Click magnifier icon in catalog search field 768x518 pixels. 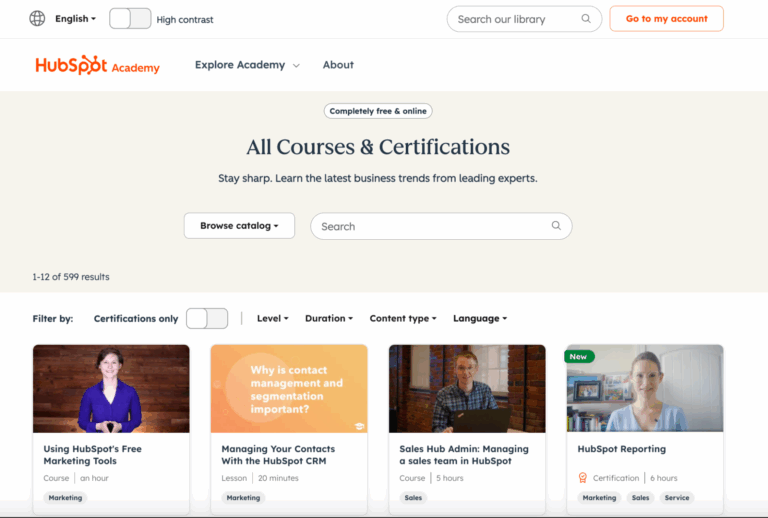click(x=556, y=226)
